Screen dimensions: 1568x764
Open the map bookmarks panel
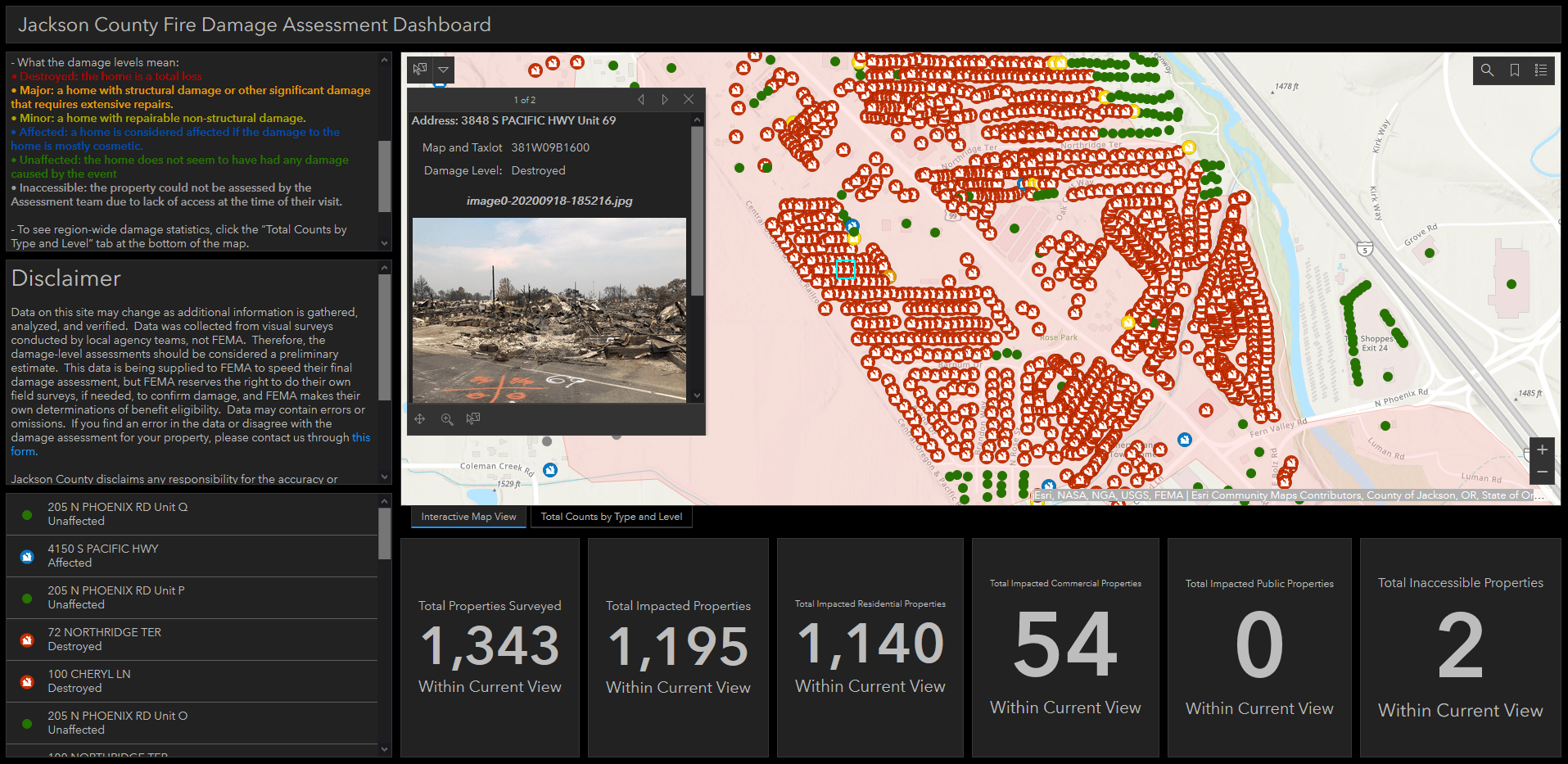[1515, 70]
